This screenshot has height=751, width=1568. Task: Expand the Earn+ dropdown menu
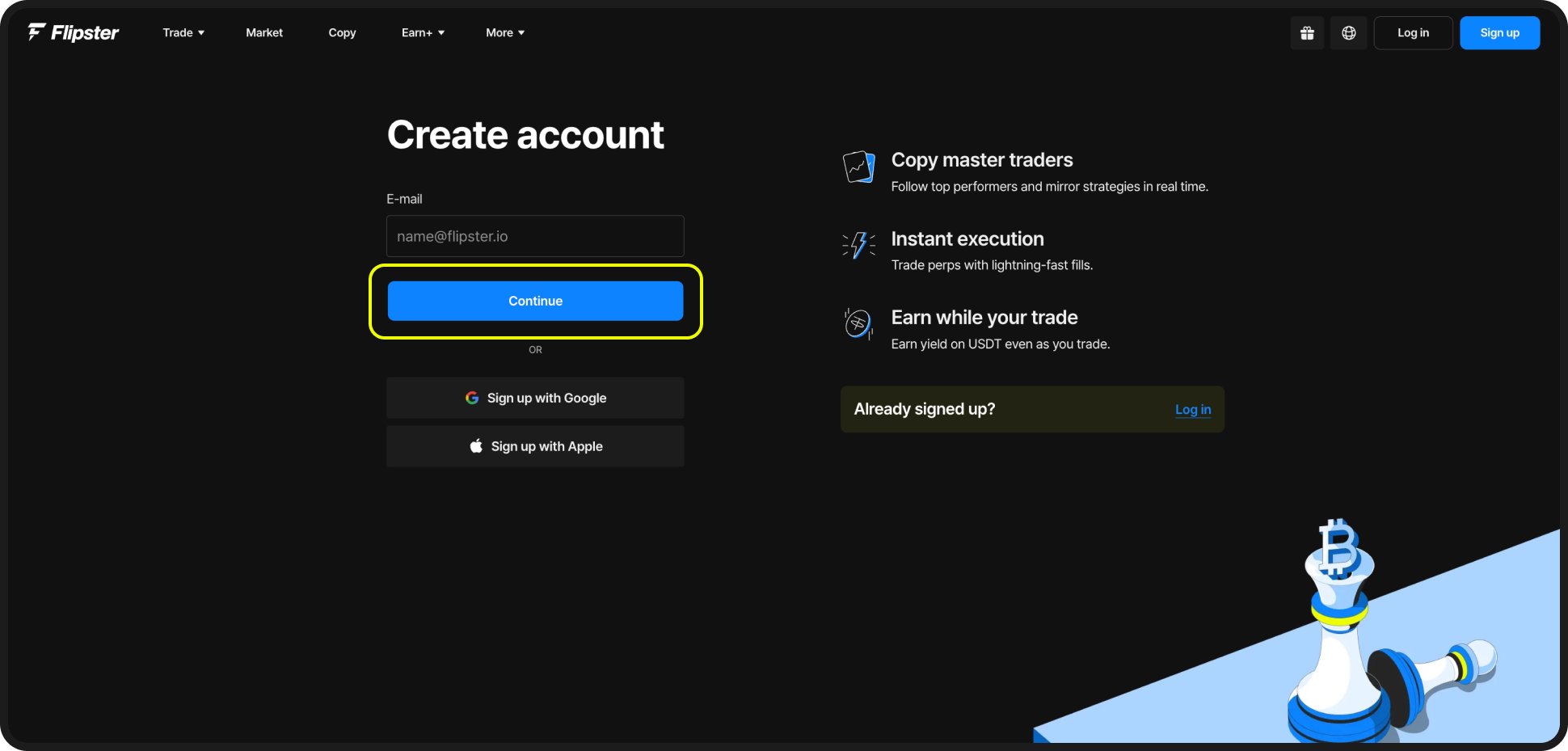point(423,33)
